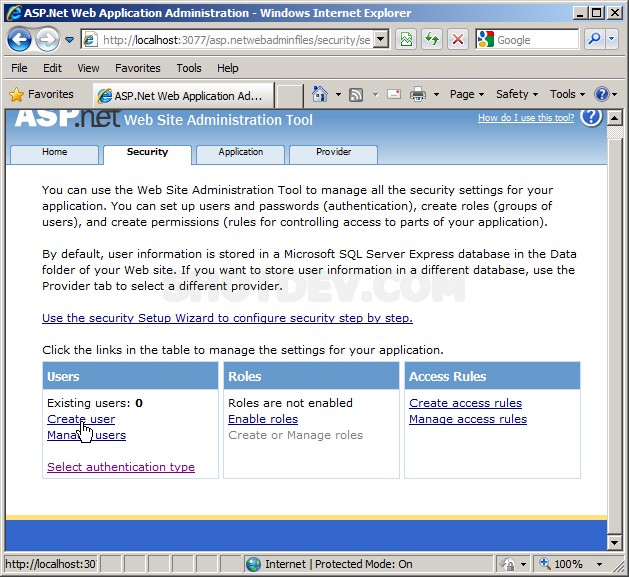Open the Favorites menu in menu bar
The height and width of the screenshot is (577, 629).
click(x=138, y=68)
